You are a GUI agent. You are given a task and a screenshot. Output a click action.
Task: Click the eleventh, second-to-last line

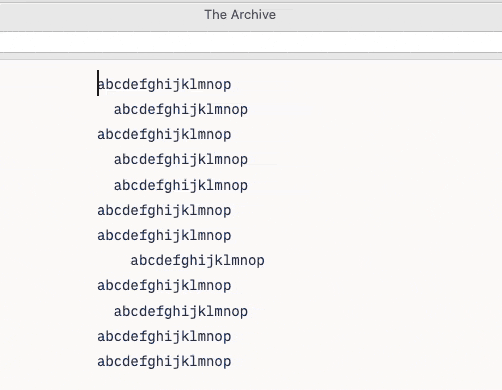tap(164, 337)
